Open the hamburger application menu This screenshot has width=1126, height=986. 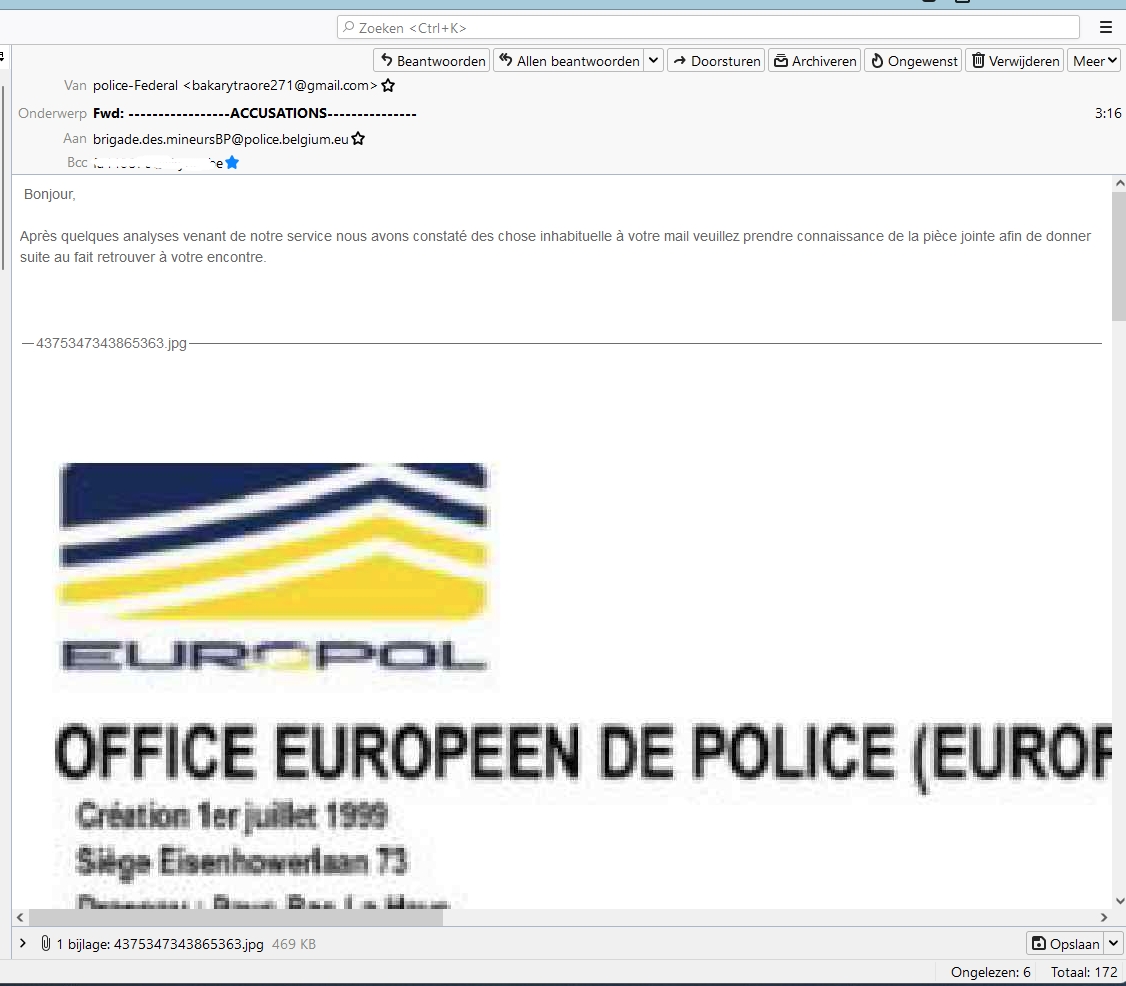point(1105,28)
